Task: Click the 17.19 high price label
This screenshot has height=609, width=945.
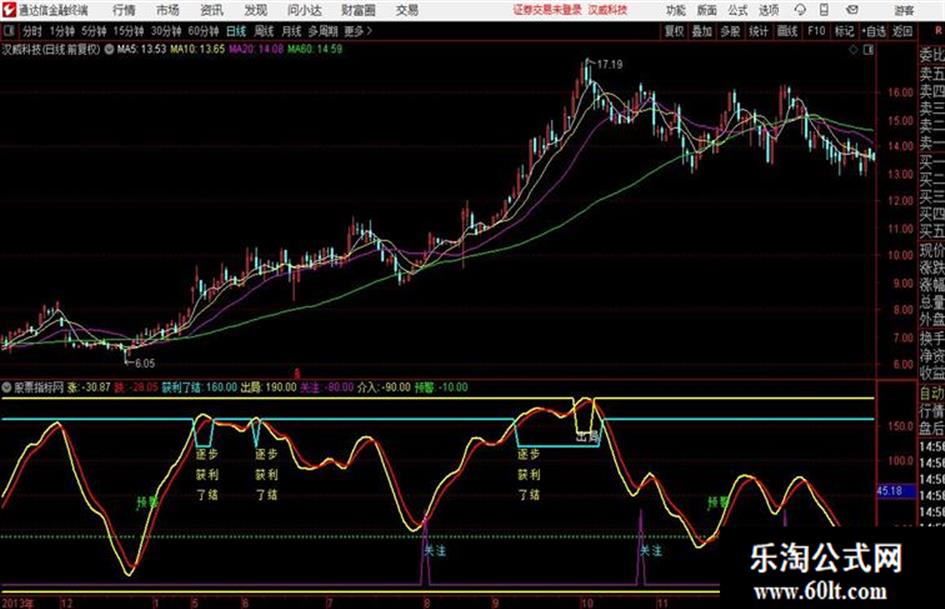Action: point(609,64)
